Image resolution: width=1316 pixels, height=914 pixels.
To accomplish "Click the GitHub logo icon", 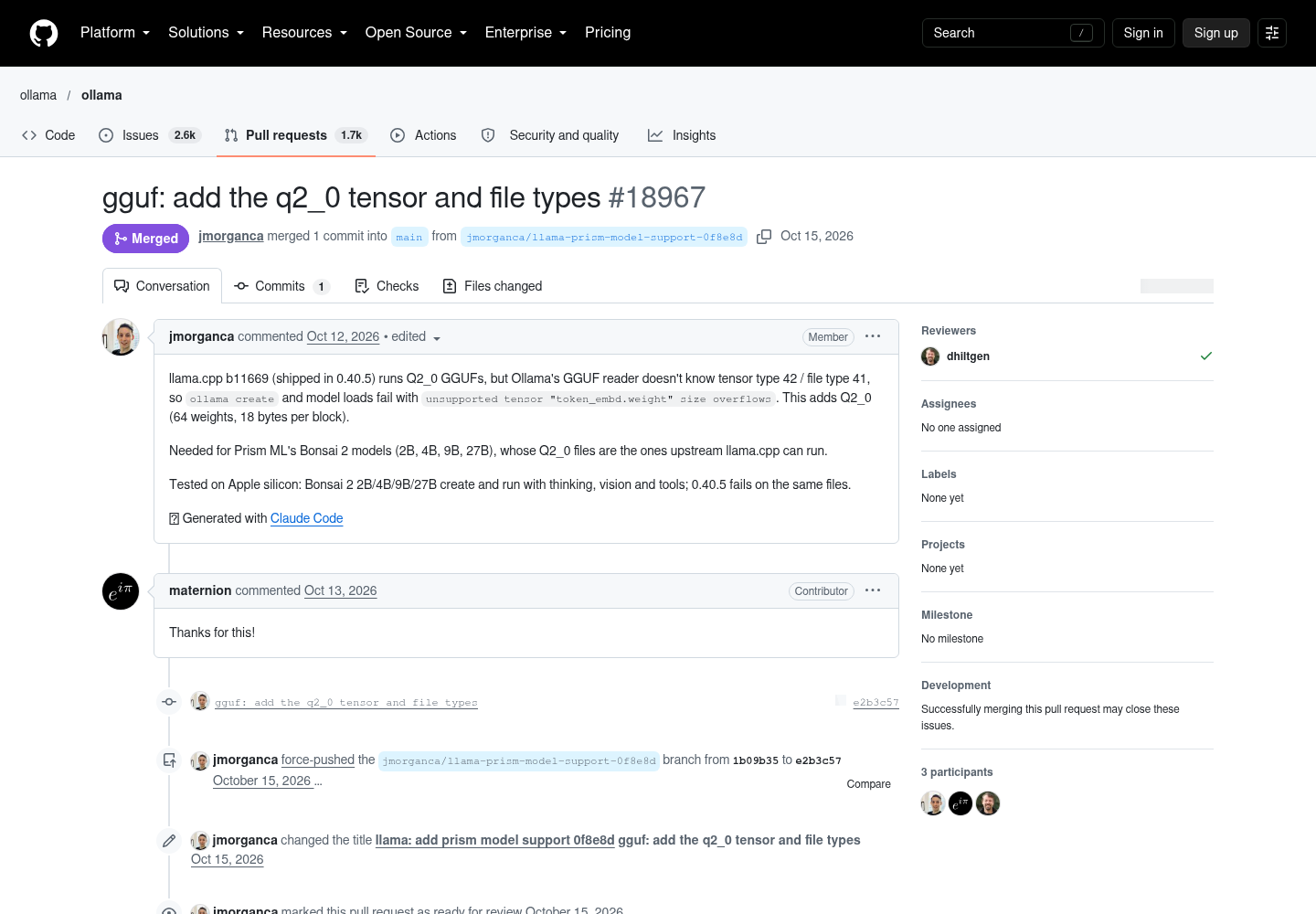I will pyautogui.click(x=44, y=33).
